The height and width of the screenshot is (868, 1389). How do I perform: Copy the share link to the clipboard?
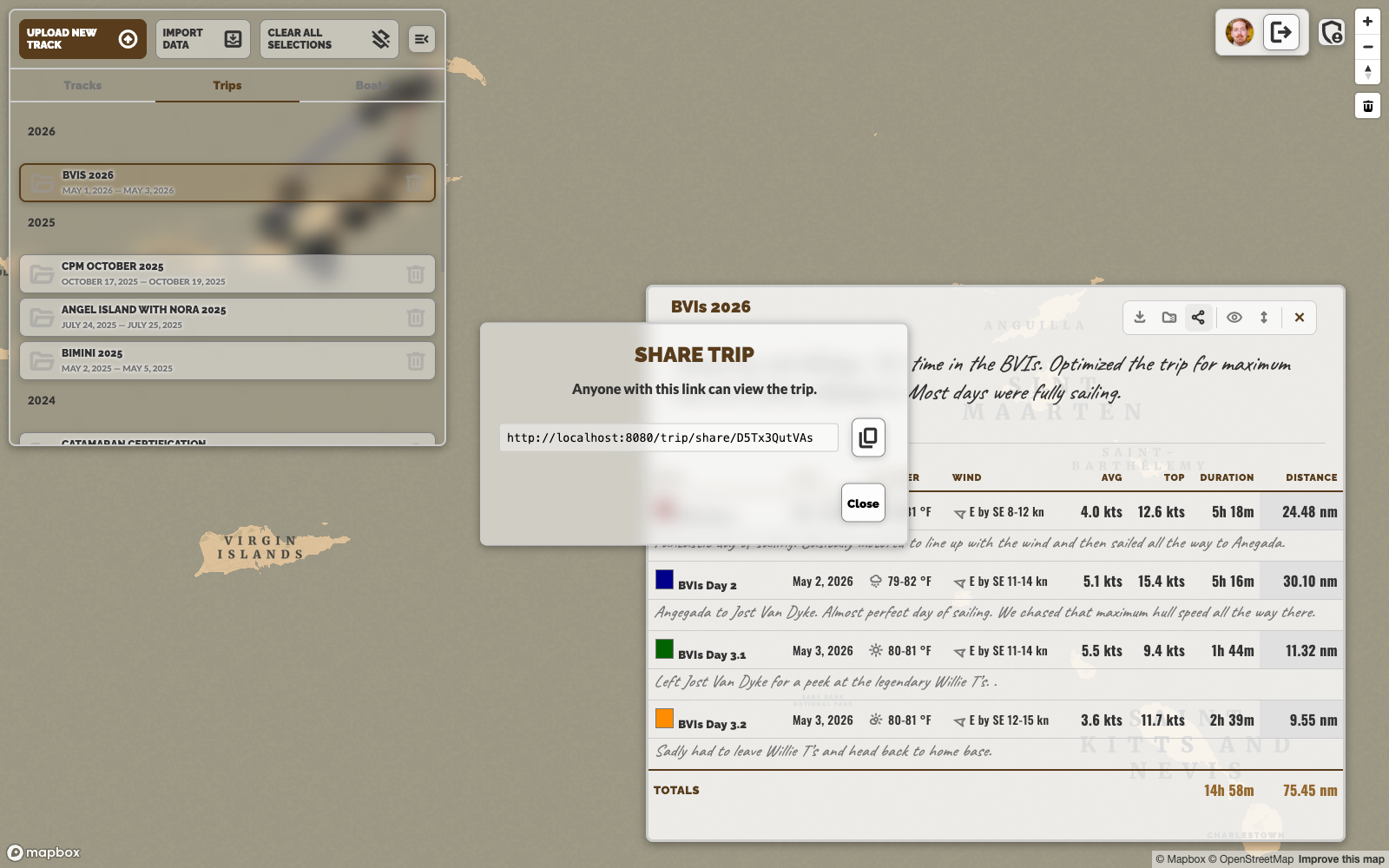(x=868, y=437)
